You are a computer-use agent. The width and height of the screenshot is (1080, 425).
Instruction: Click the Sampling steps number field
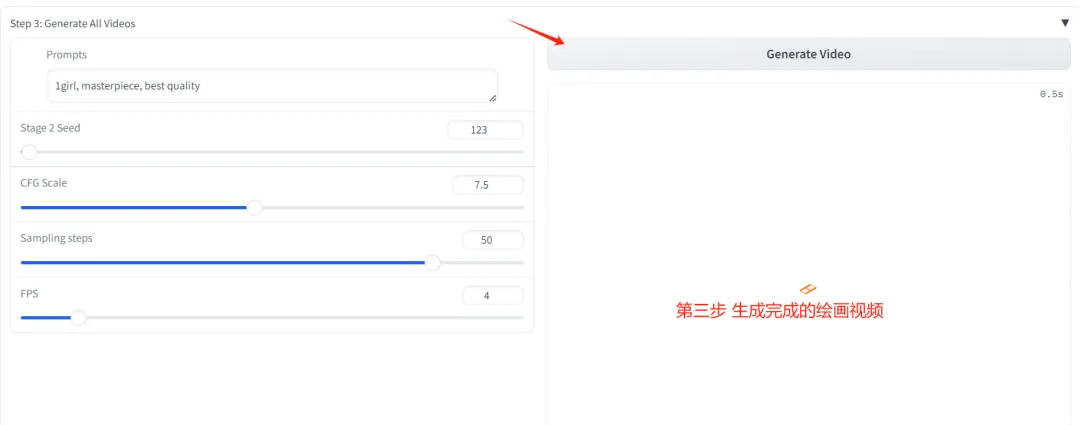492,240
